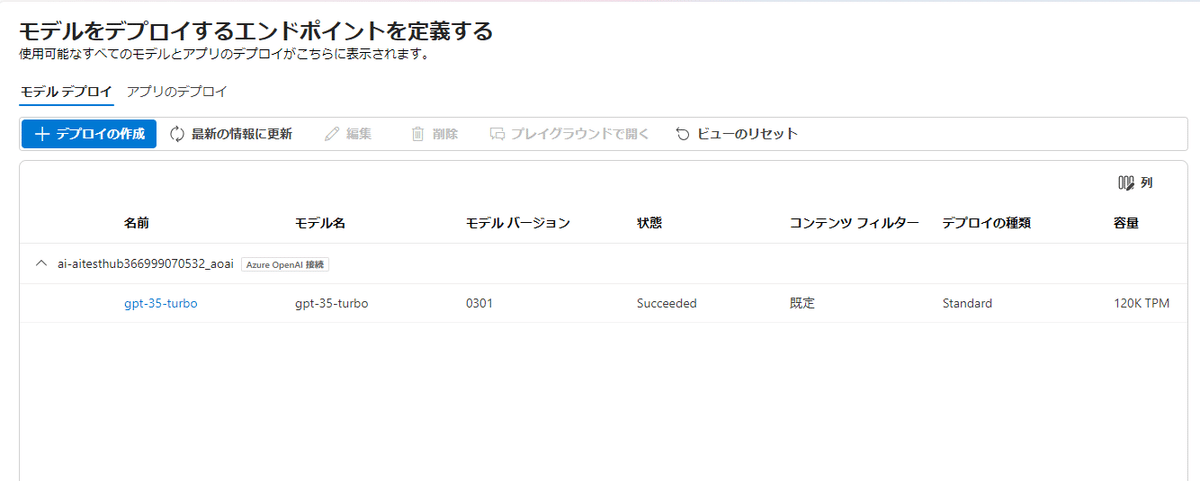Click the Succeeded status cell
Screen dimensions: 1200x481
(x=667, y=303)
